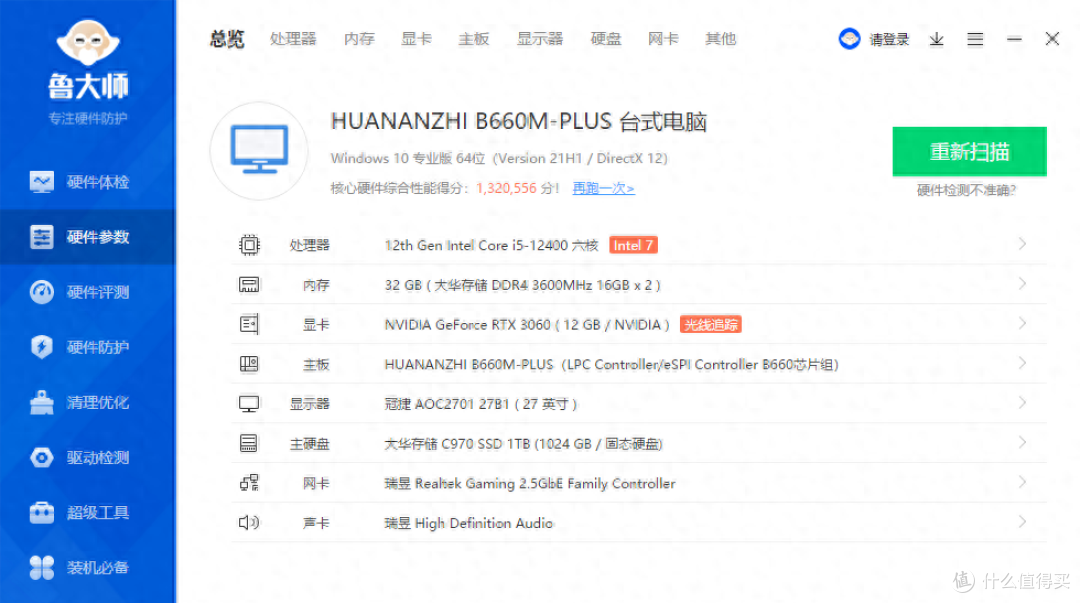Click the hard disk icon
1080x603 pixels.
tap(249, 443)
